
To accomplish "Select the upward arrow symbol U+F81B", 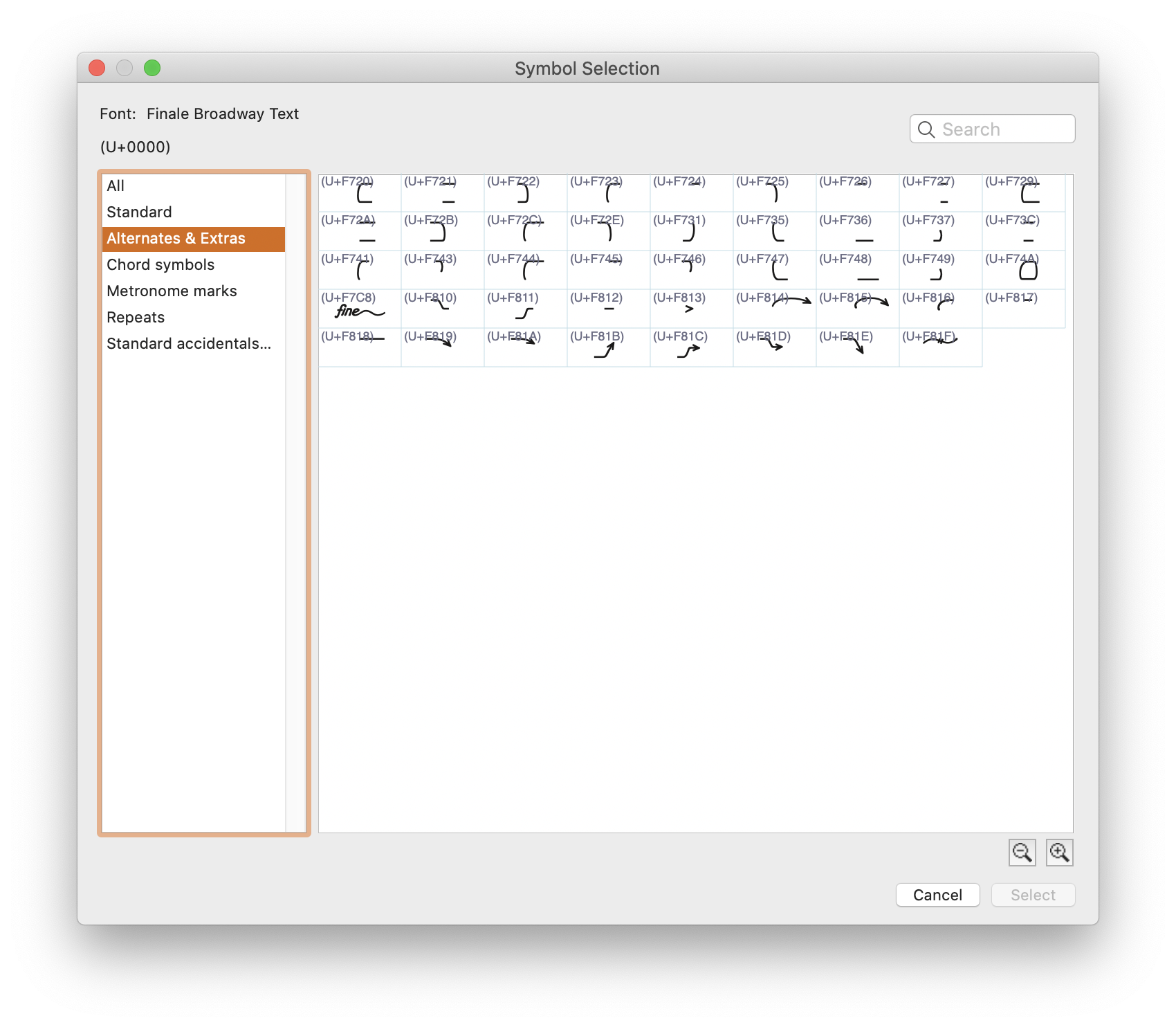I will 608,347.
